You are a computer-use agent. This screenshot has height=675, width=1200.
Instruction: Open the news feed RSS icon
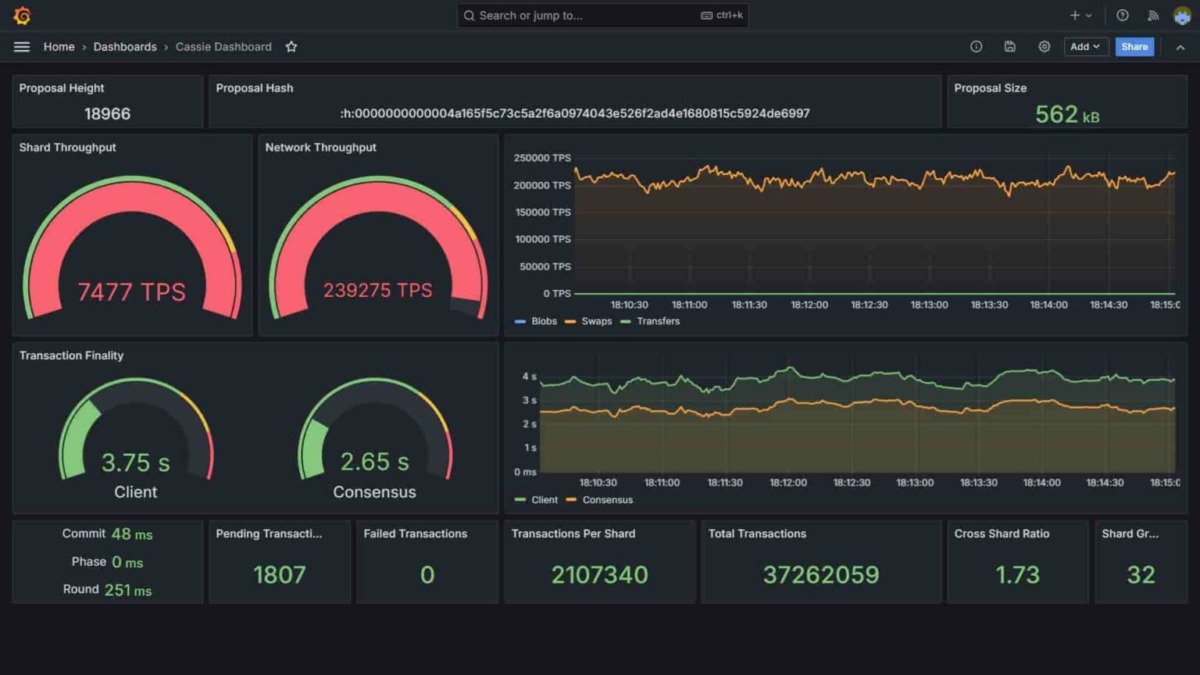(1152, 16)
